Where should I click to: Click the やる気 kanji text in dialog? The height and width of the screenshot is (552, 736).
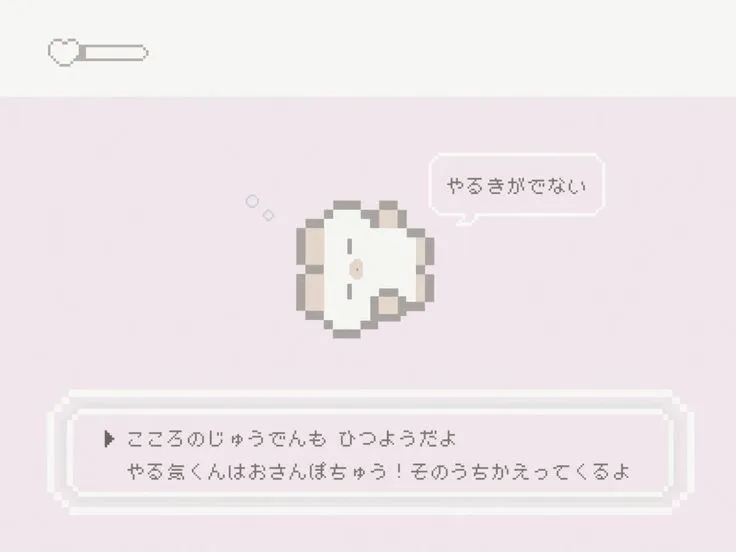158,471
